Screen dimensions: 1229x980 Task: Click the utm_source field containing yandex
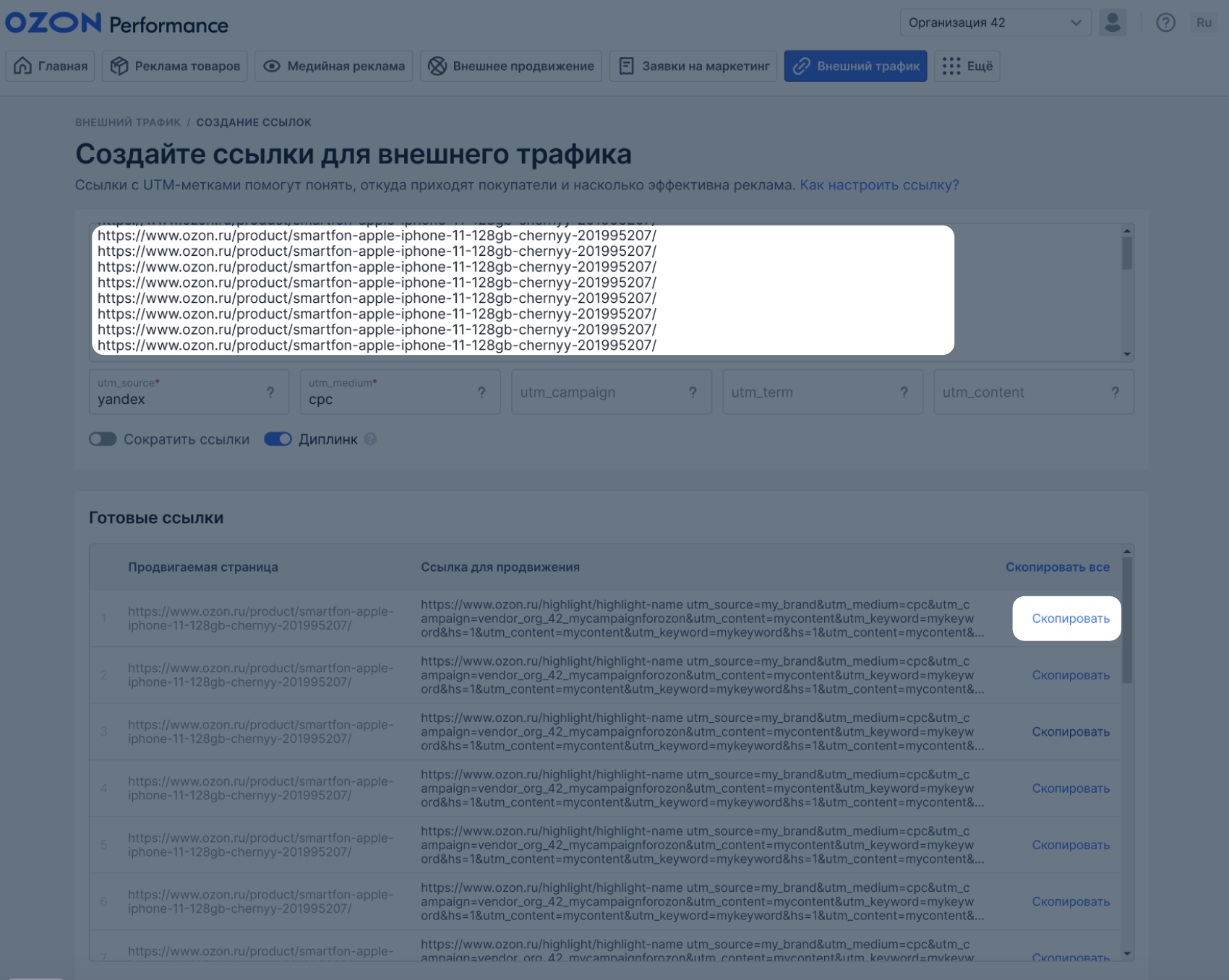click(x=189, y=392)
